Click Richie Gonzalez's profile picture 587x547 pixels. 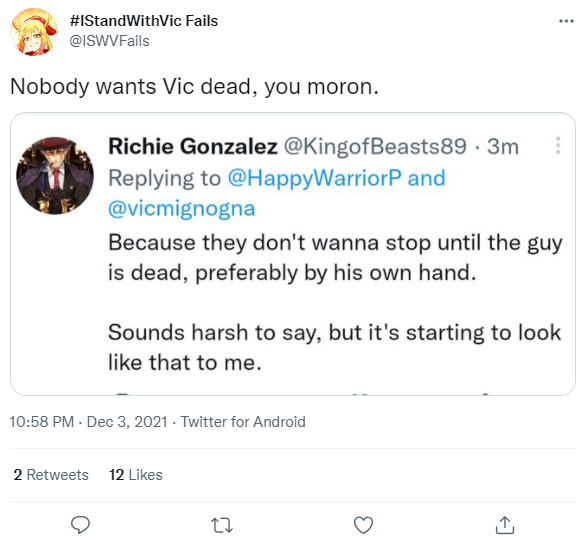click(55, 176)
